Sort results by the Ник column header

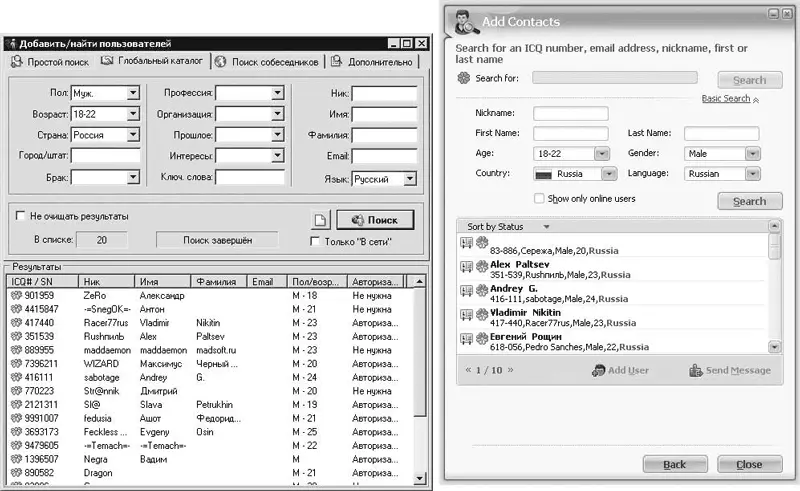coord(106,282)
